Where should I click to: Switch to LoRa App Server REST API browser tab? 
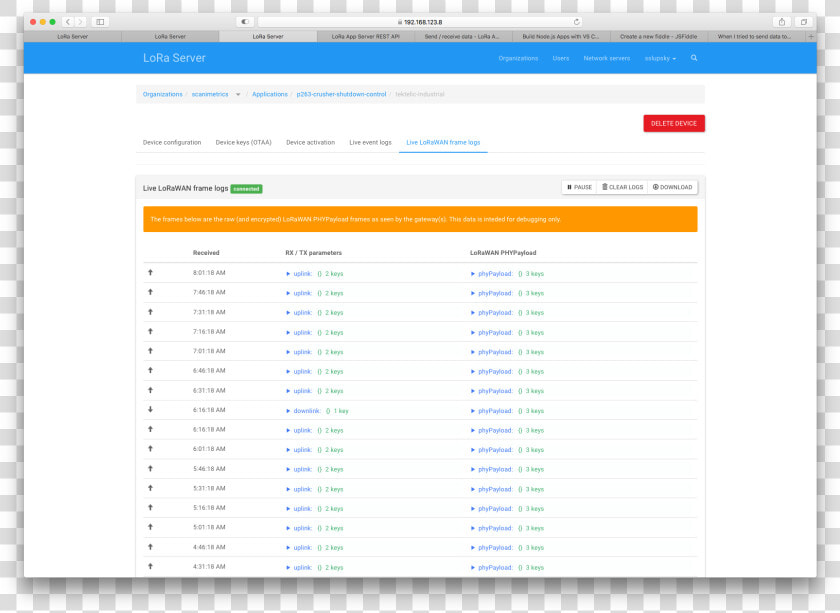tap(365, 36)
